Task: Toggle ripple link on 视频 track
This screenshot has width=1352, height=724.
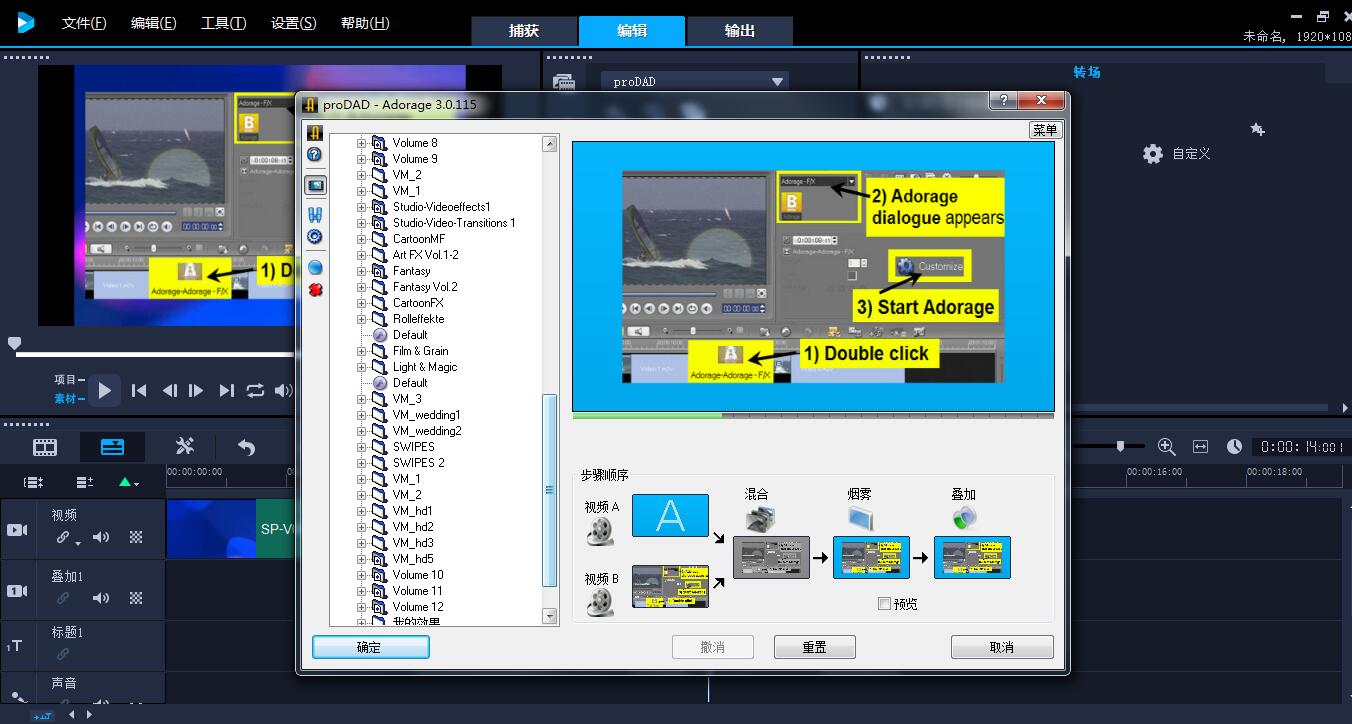Action: pyautogui.click(x=63, y=537)
